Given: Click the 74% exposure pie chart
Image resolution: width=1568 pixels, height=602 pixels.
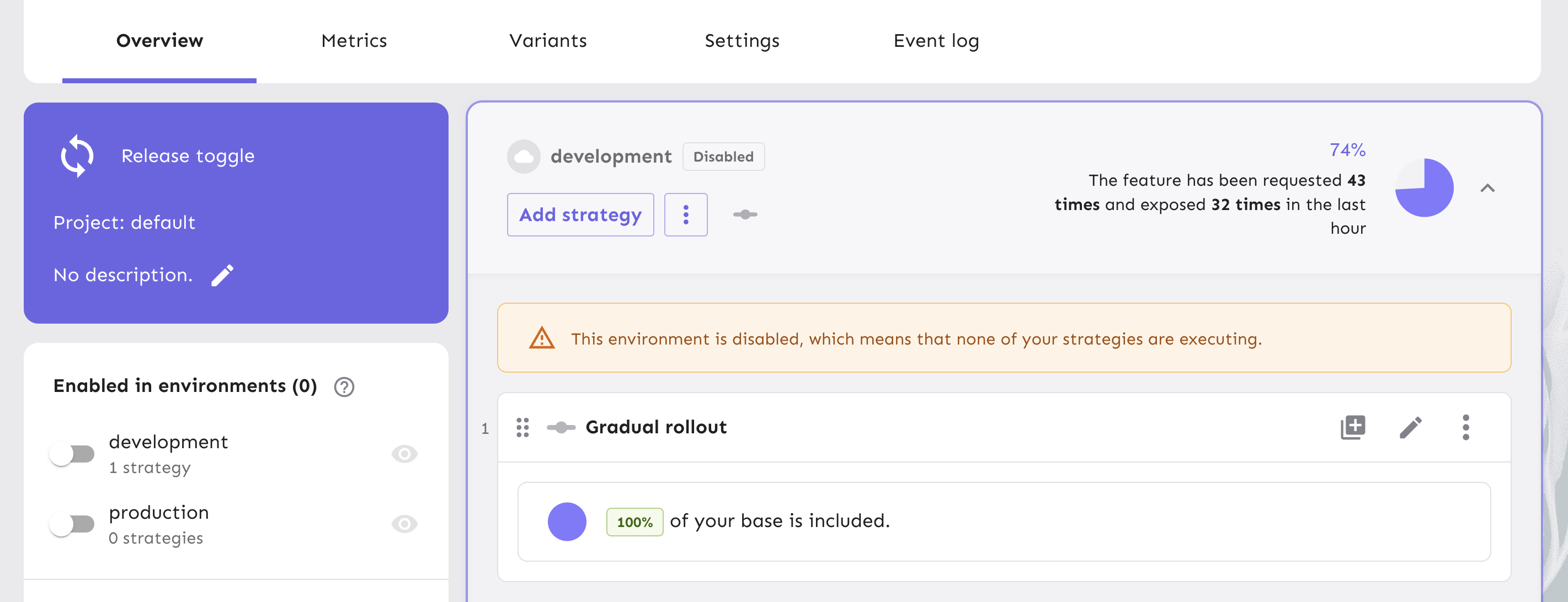Looking at the screenshot, I should point(1425,188).
